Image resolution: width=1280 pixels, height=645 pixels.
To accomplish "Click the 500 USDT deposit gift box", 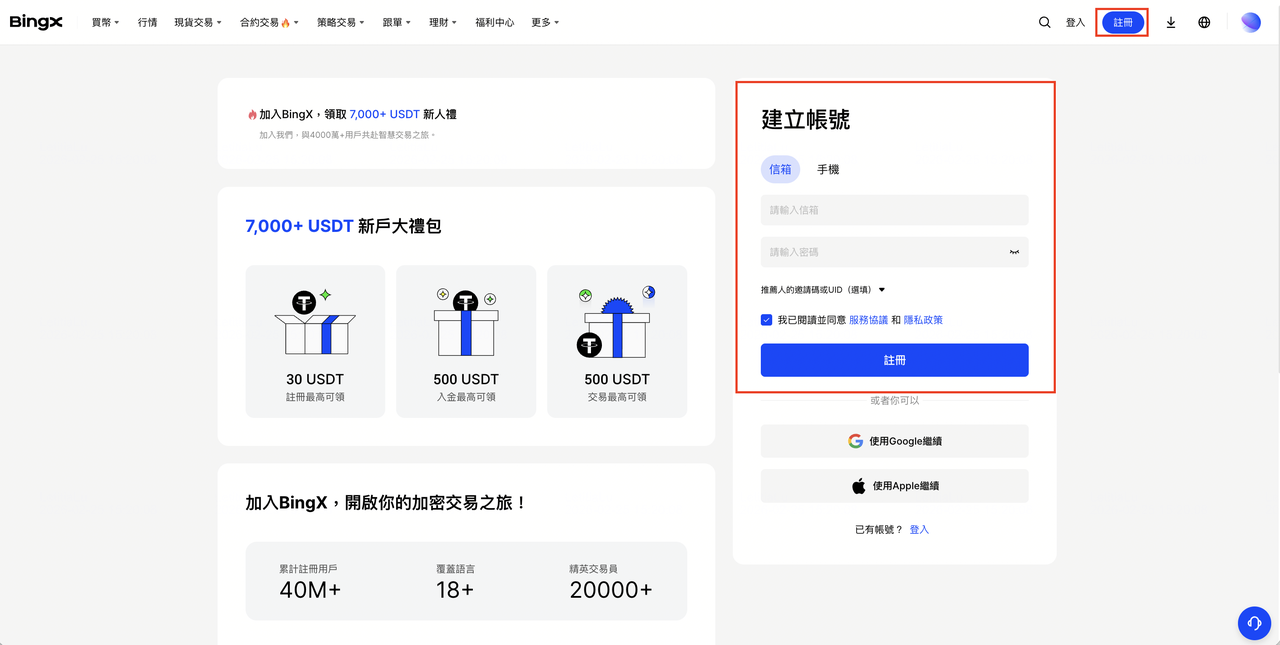I will (466, 322).
